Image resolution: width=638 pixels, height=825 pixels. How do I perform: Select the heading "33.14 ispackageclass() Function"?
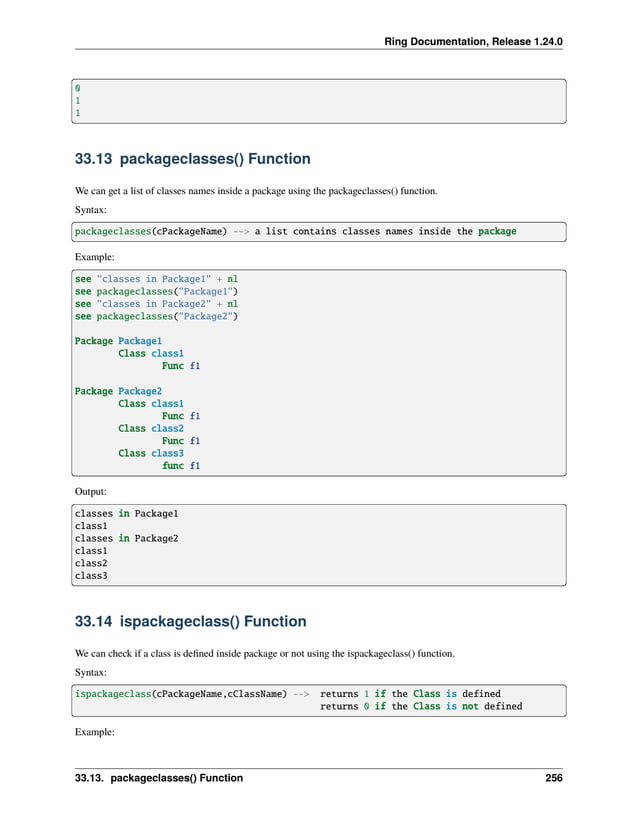click(190, 621)
